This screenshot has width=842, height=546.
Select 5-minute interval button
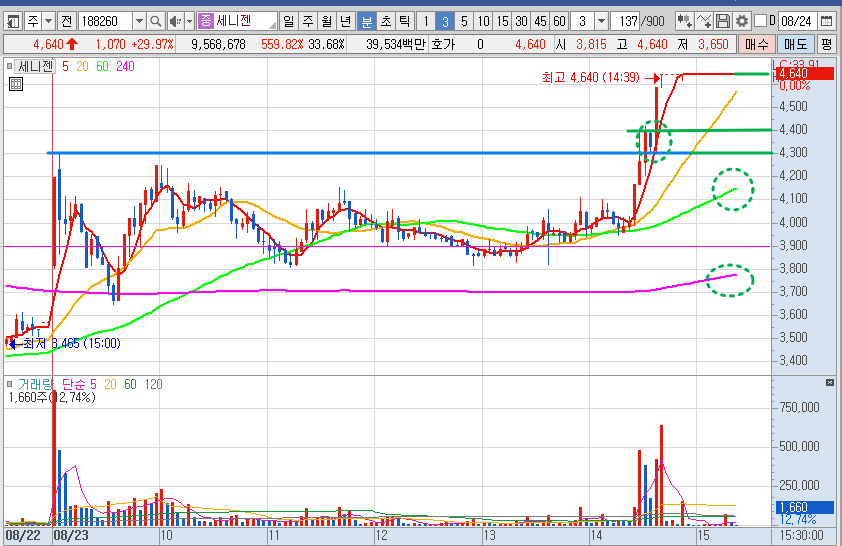tap(464, 21)
